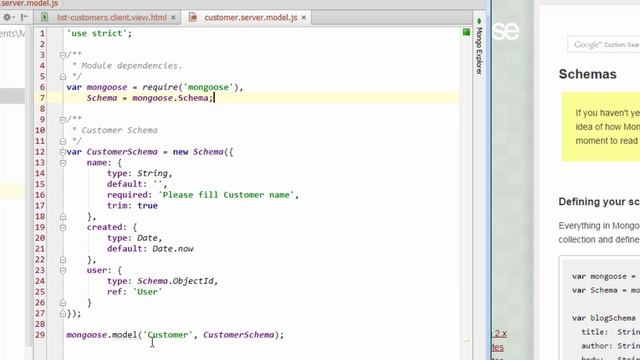Click the 'created' property on line 19

(104, 227)
